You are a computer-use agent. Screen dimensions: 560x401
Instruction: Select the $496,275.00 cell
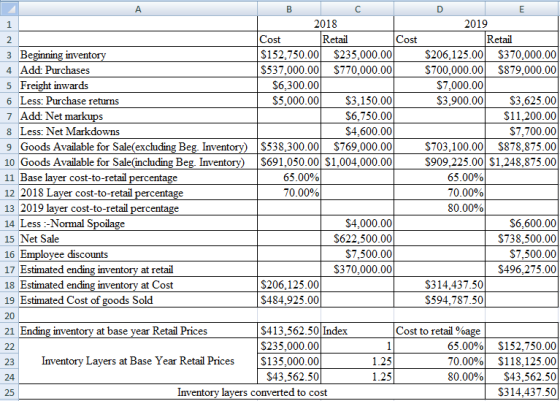522,270
